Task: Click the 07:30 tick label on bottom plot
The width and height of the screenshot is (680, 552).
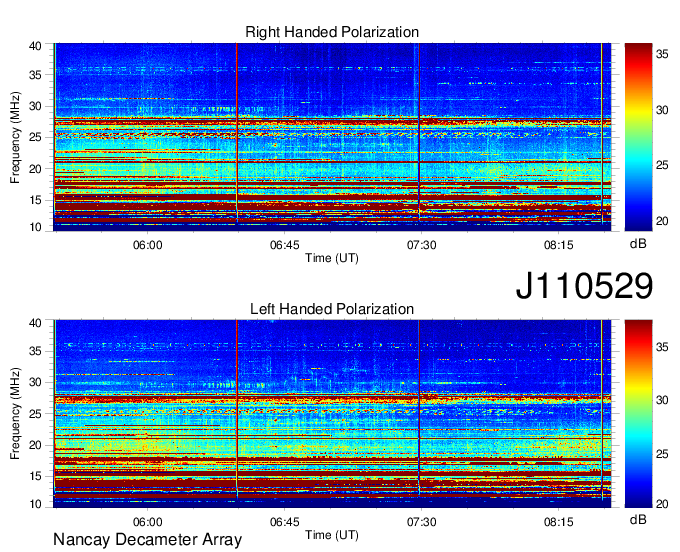Action: pos(422,522)
